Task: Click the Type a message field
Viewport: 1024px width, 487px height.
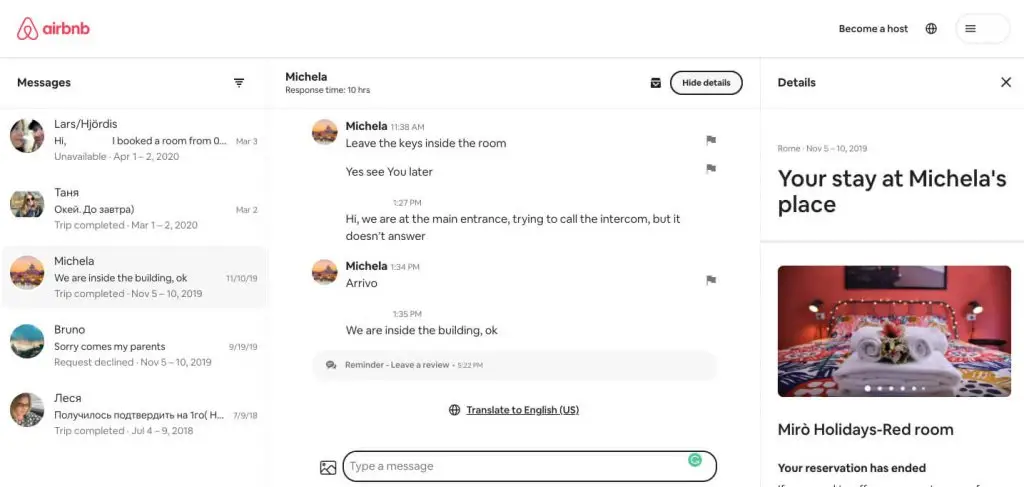Action: coord(530,466)
